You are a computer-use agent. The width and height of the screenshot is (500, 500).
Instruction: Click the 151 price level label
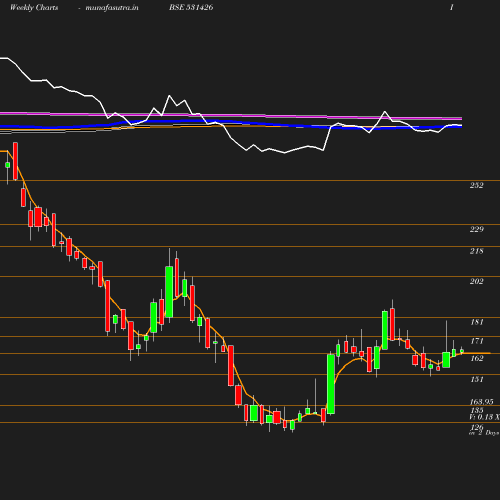click(476, 379)
